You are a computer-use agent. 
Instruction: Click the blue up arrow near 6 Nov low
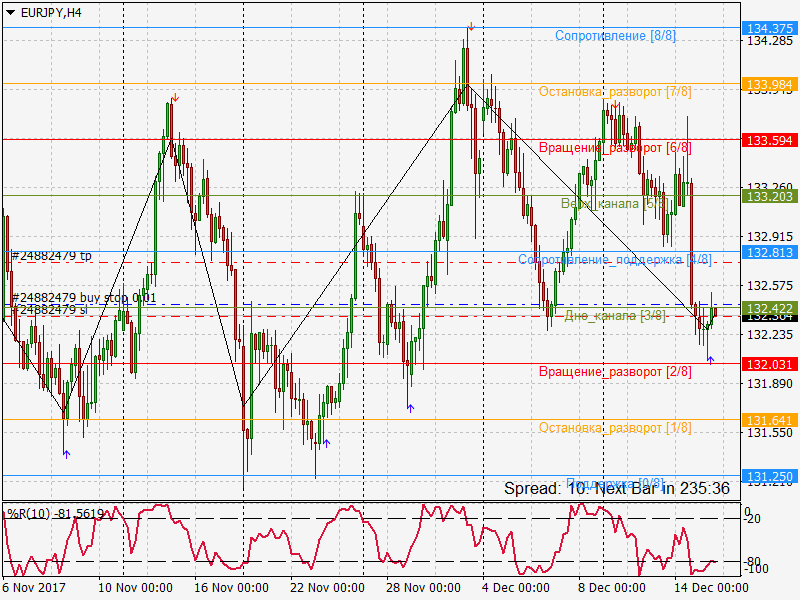click(x=66, y=454)
